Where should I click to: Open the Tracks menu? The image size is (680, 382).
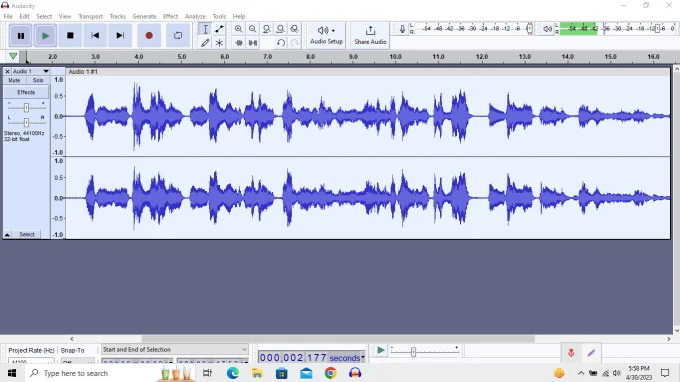pyautogui.click(x=118, y=16)
